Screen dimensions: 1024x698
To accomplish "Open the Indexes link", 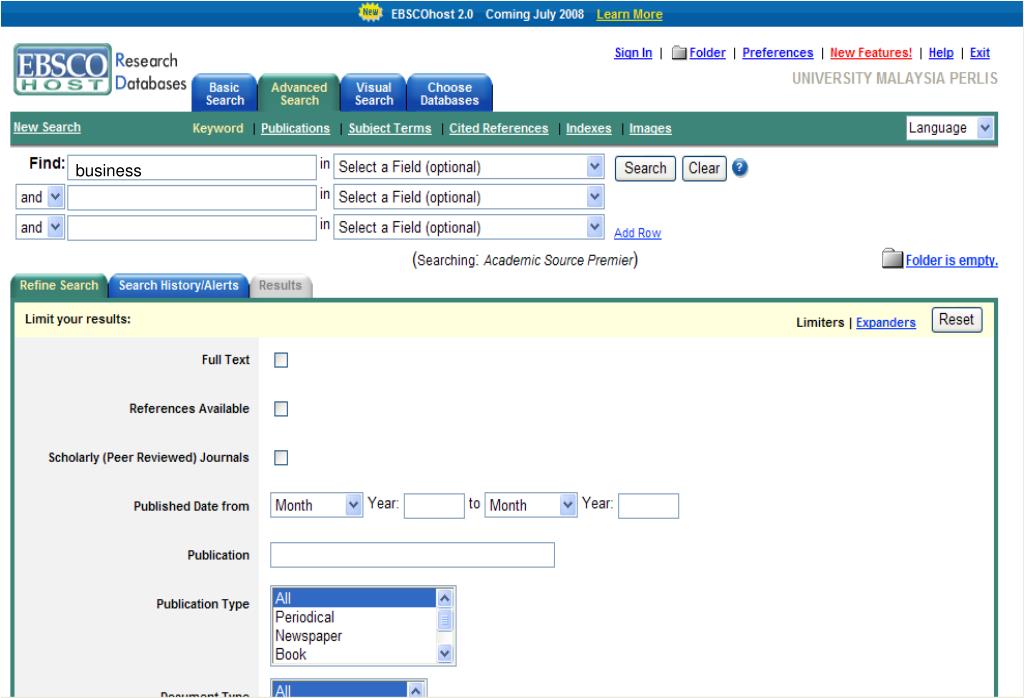I will [588, 129].
